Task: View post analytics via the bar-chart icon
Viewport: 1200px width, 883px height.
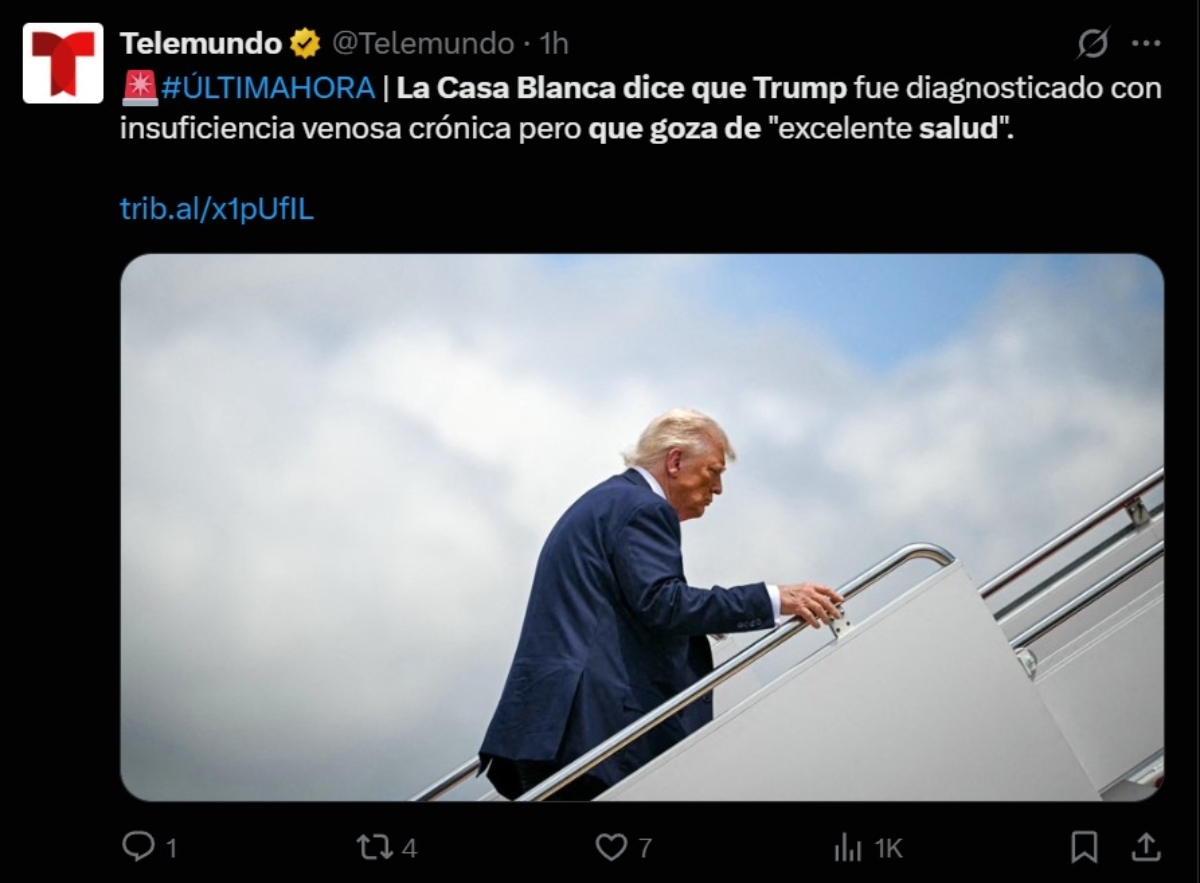Action: click(x=849, y=848)
